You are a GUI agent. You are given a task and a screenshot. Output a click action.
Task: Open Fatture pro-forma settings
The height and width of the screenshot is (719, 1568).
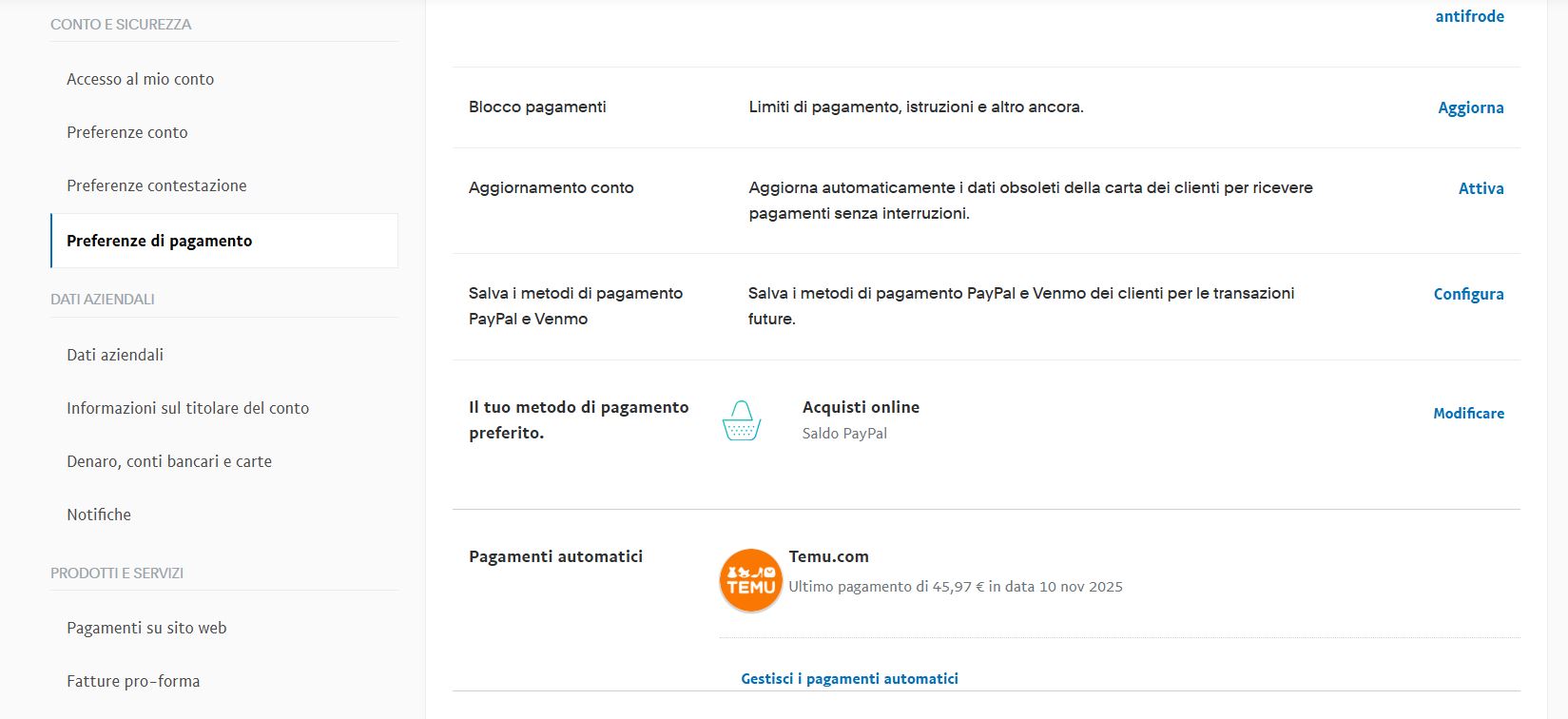pyautogui.click(x=133, y=681)
